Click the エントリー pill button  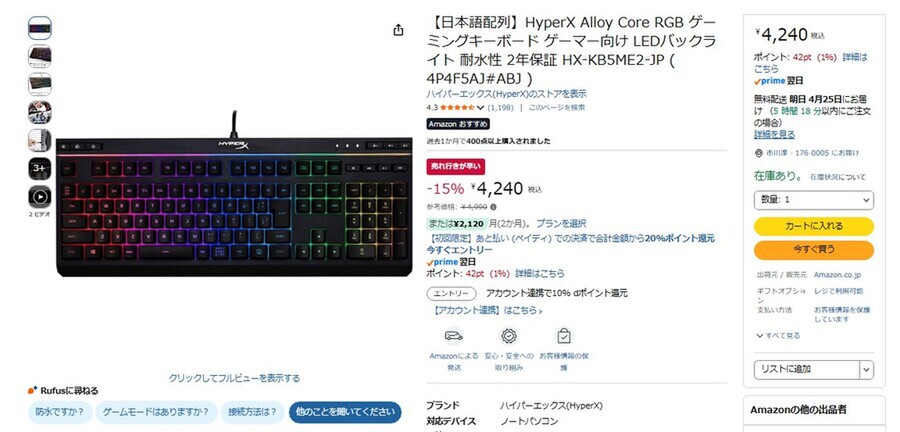[x=451, y=294]
